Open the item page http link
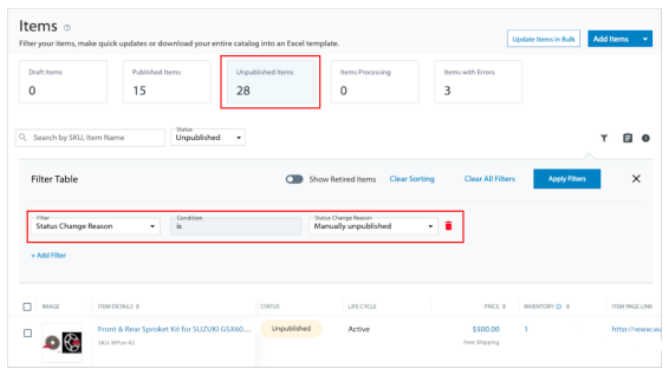Viewport: 668px width, 374px height. click(x=636, y=329)
